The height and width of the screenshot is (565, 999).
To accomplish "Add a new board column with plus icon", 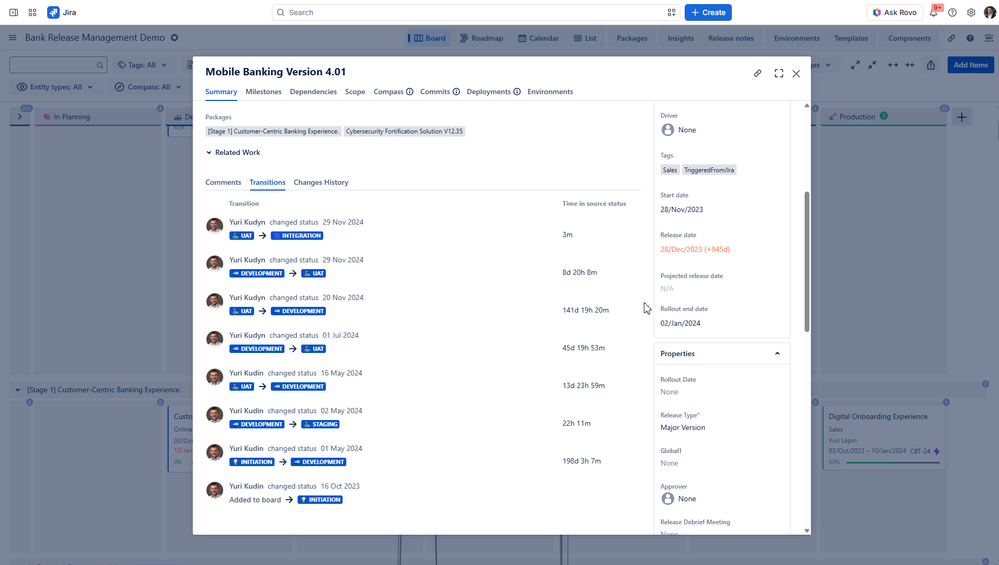I will point(962,117).
